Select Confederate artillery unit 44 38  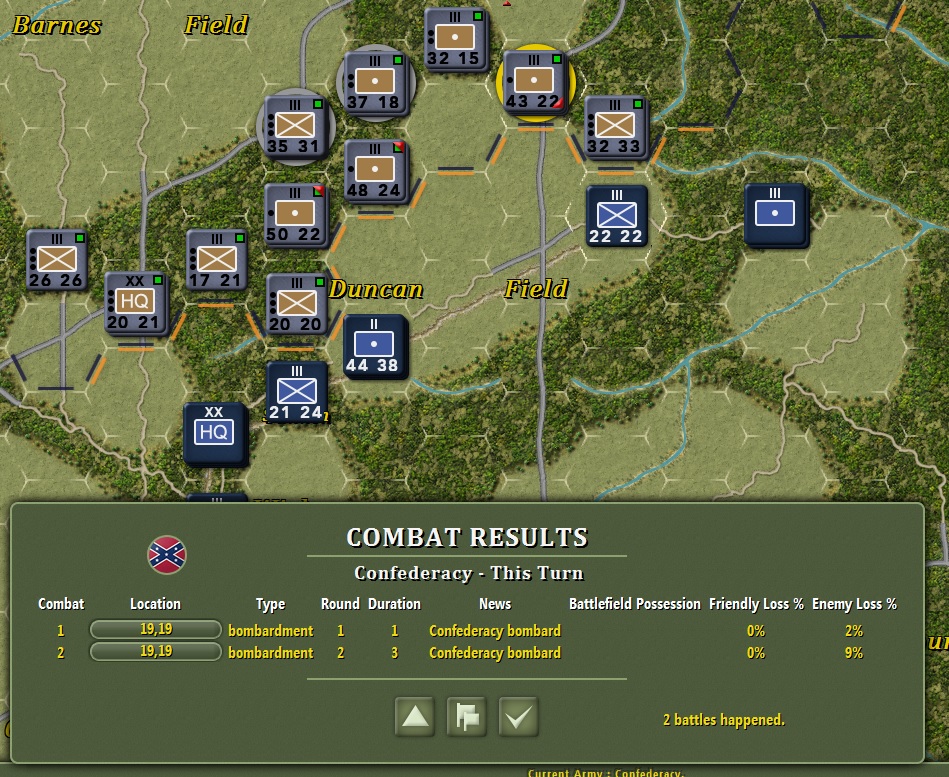click(x=375, y=347)
